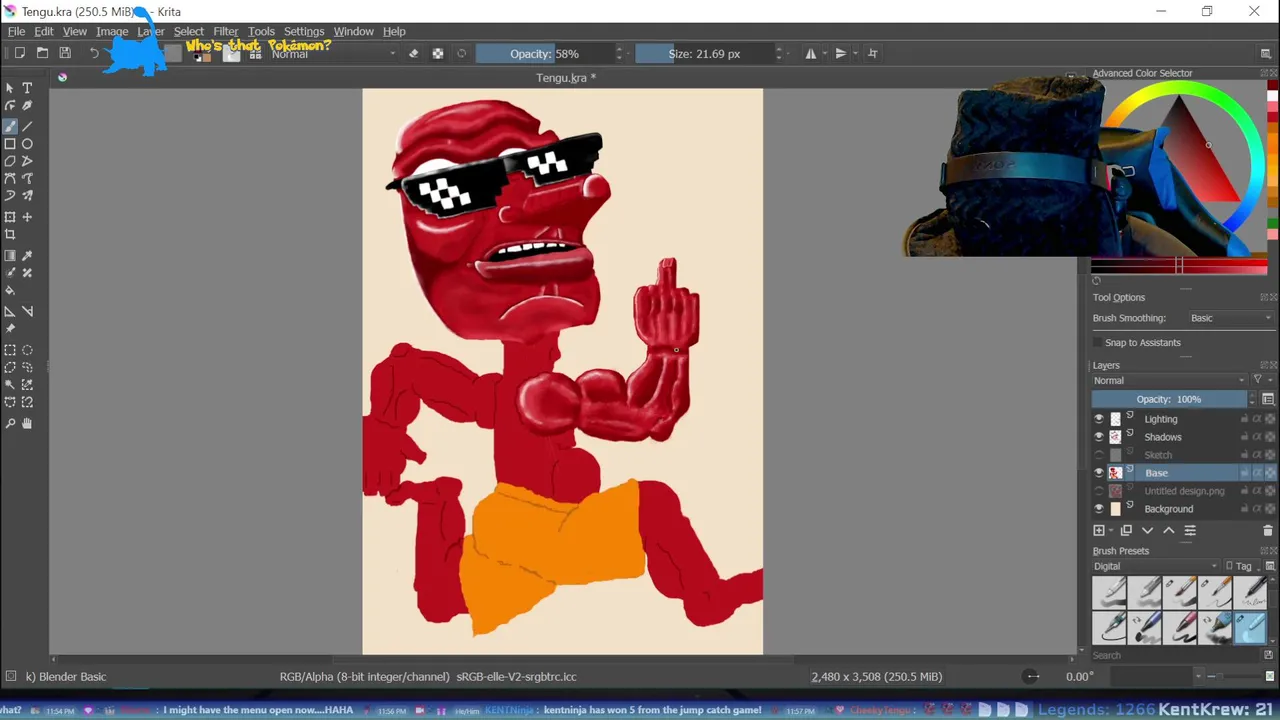
Task: Open Brush Smoothing Basic dropdown
Action: (x=1231, y=318)
